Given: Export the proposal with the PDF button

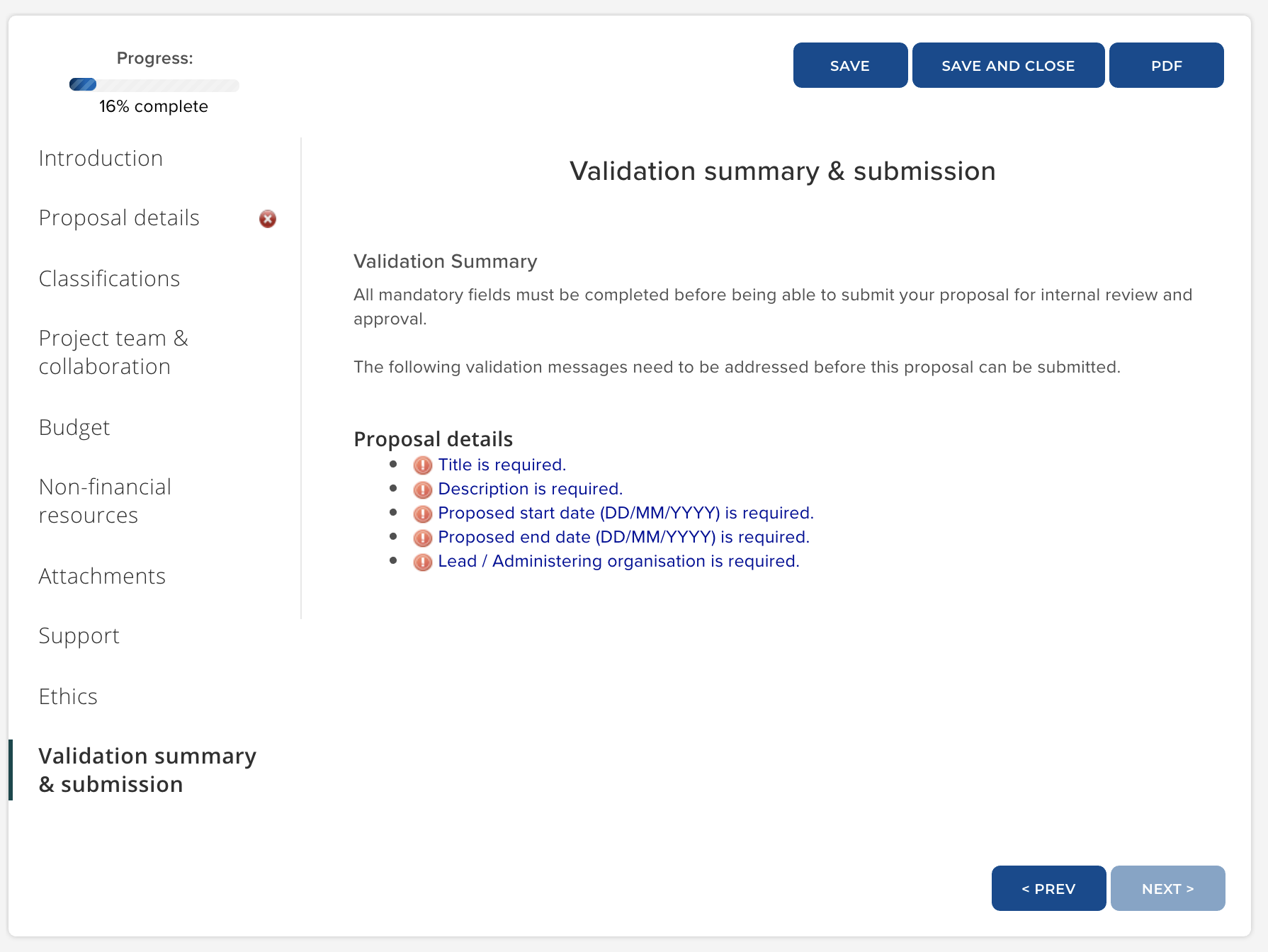Looking at the screenshot, I should pyautogui.click(x=1166, y=66).
